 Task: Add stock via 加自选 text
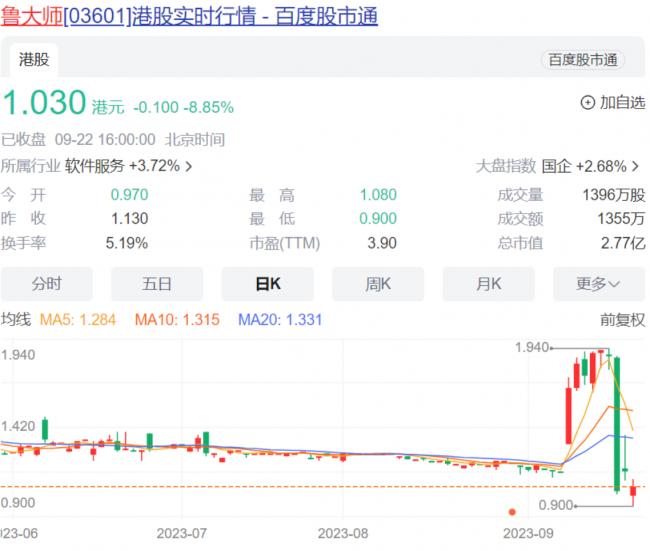(623, 102)
